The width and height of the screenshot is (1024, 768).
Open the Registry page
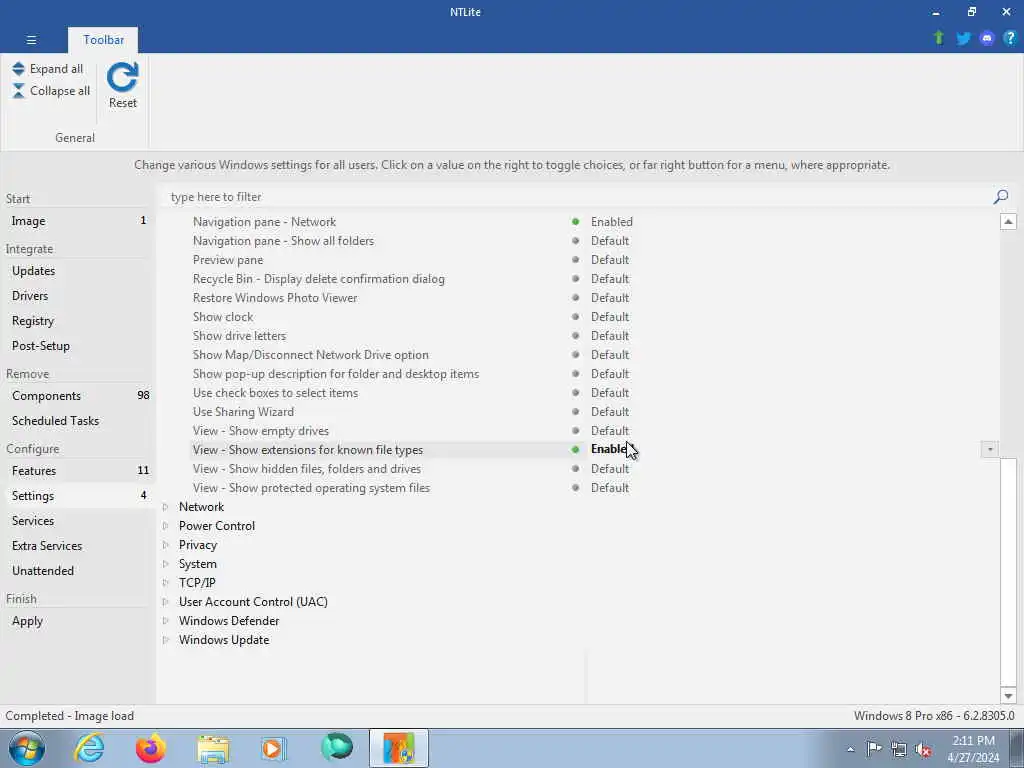78,321
